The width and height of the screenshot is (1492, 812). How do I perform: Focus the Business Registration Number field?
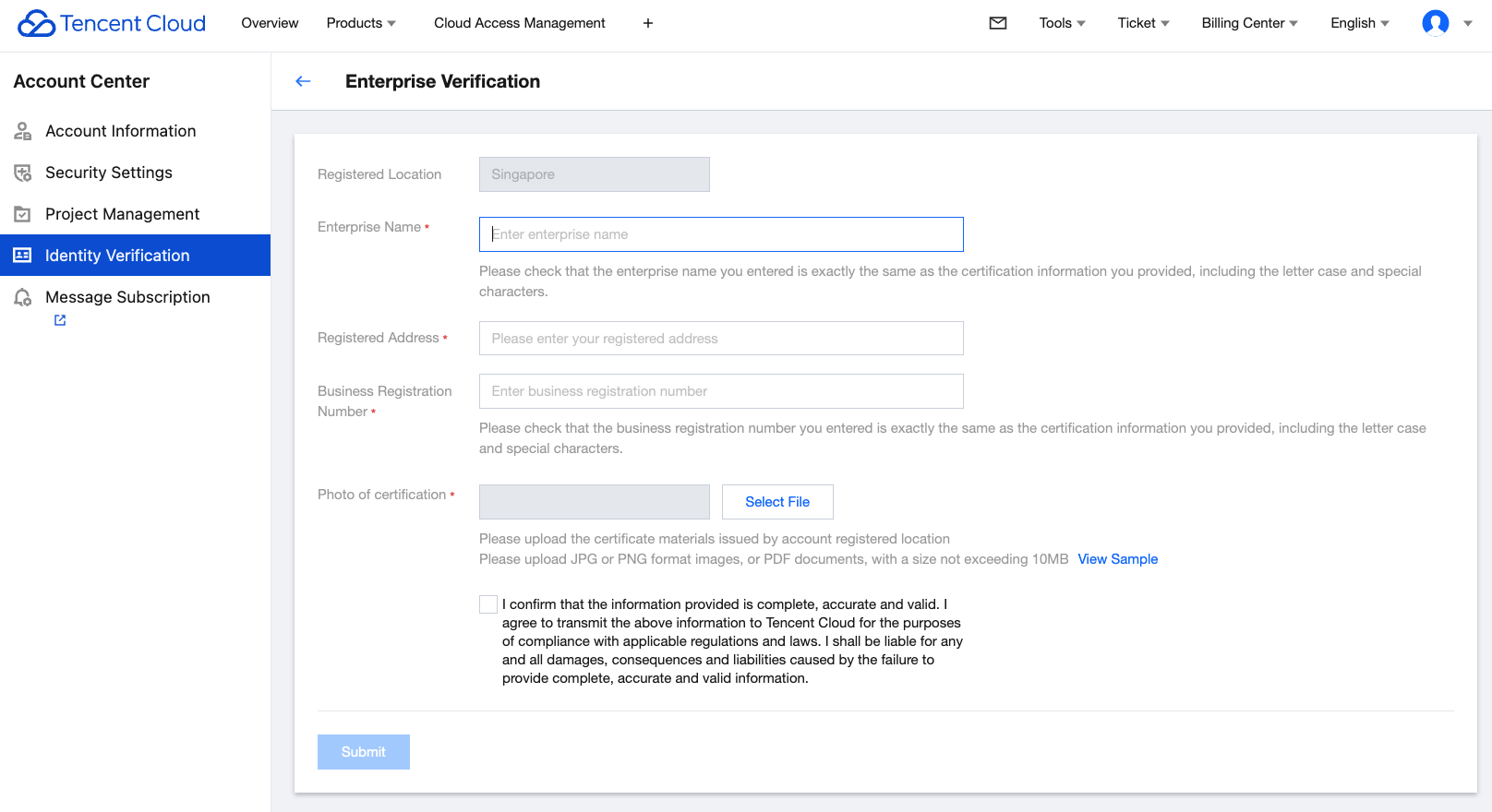(721, 391)
